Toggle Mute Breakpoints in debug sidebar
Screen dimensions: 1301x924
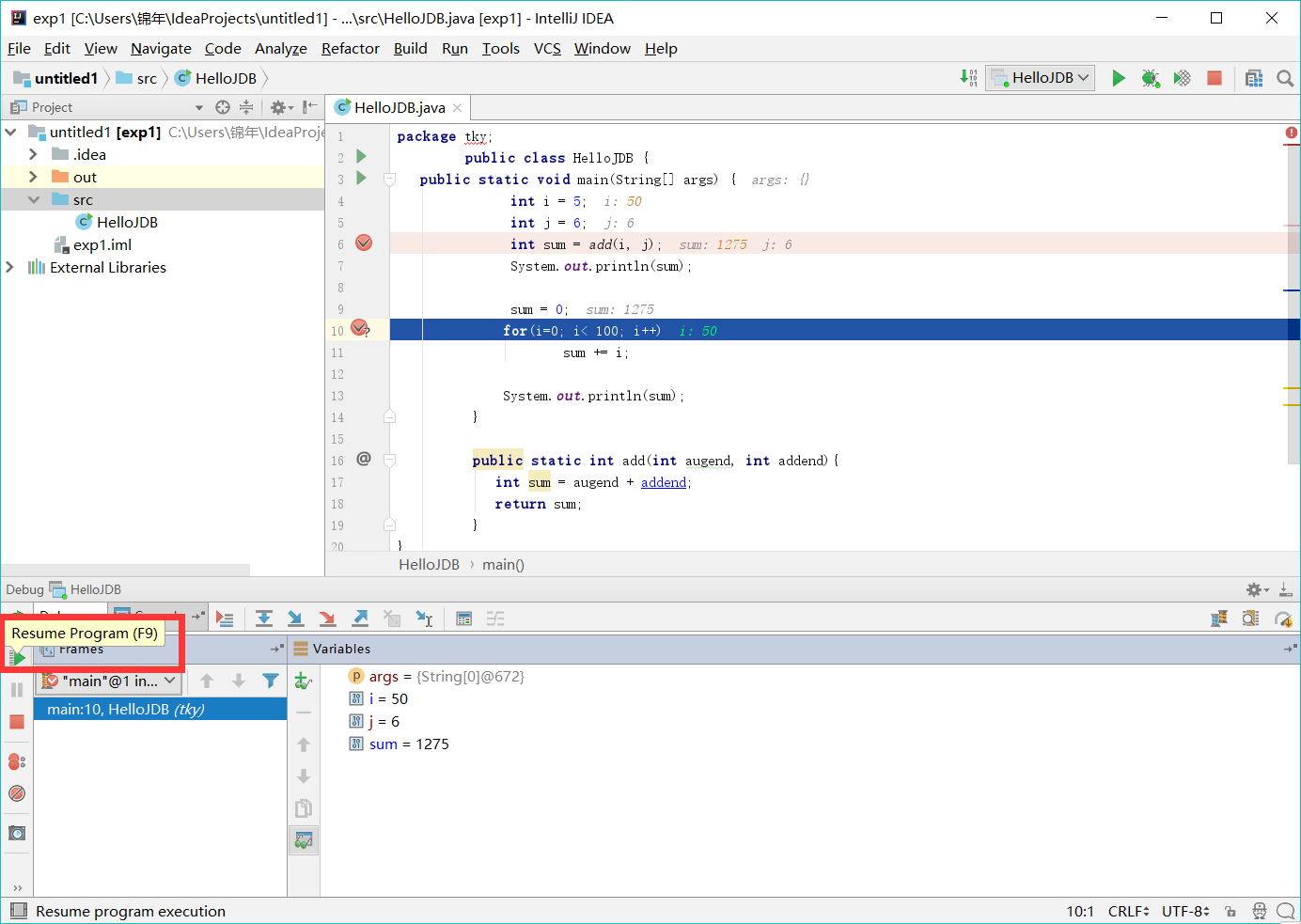pyautogui.click(x=16, y=793)
